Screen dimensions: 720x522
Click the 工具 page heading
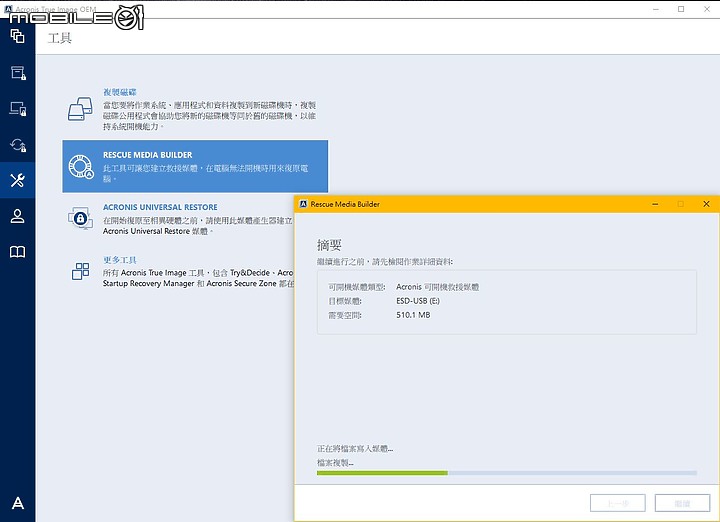(60, 38)
